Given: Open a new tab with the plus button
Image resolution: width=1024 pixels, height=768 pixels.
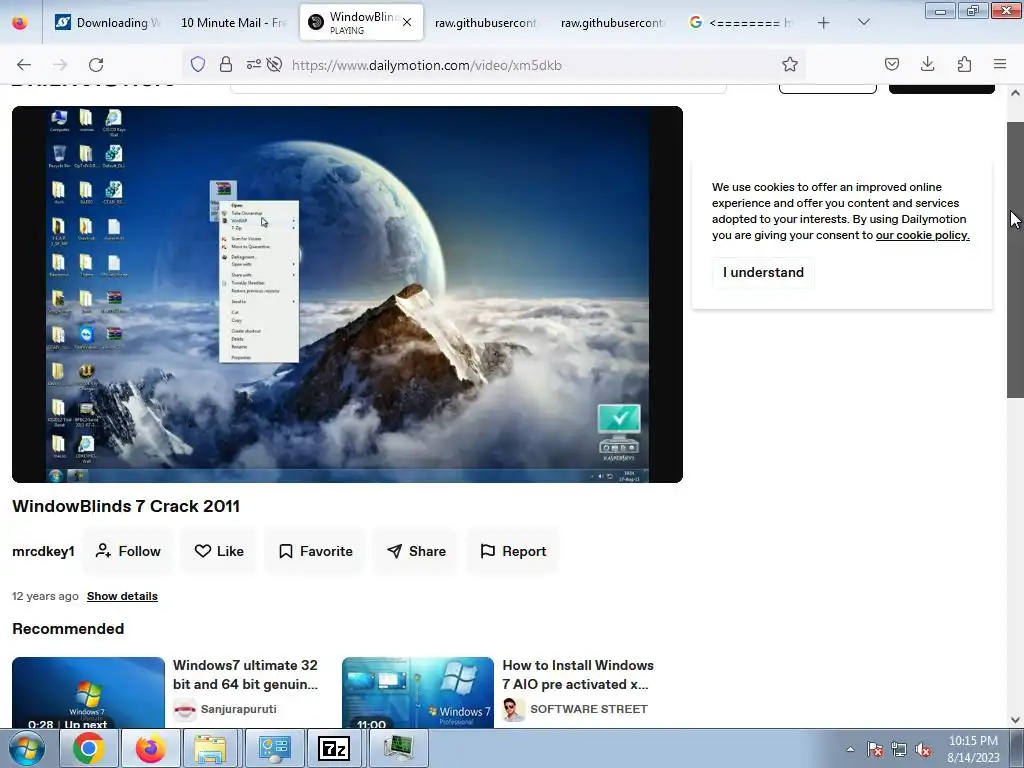Looking at the screenshot, I should click(x=824, y=23).
